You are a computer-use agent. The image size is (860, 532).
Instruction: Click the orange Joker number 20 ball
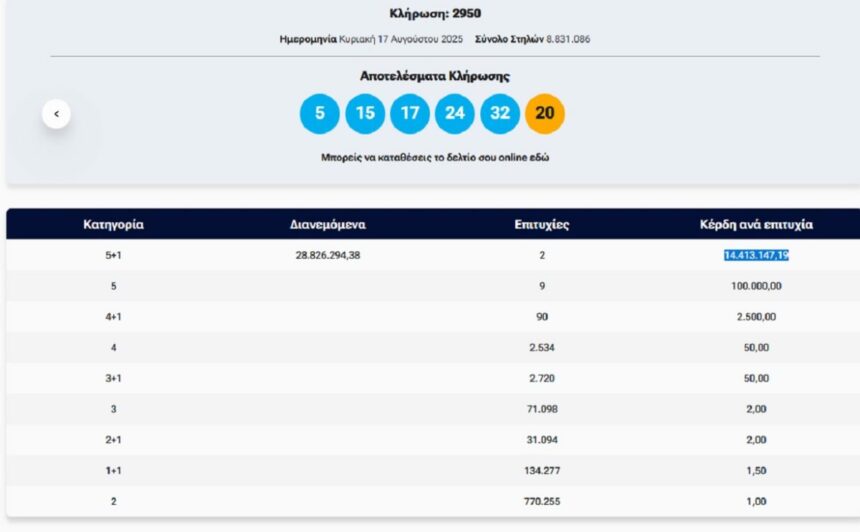click(545, 113)
